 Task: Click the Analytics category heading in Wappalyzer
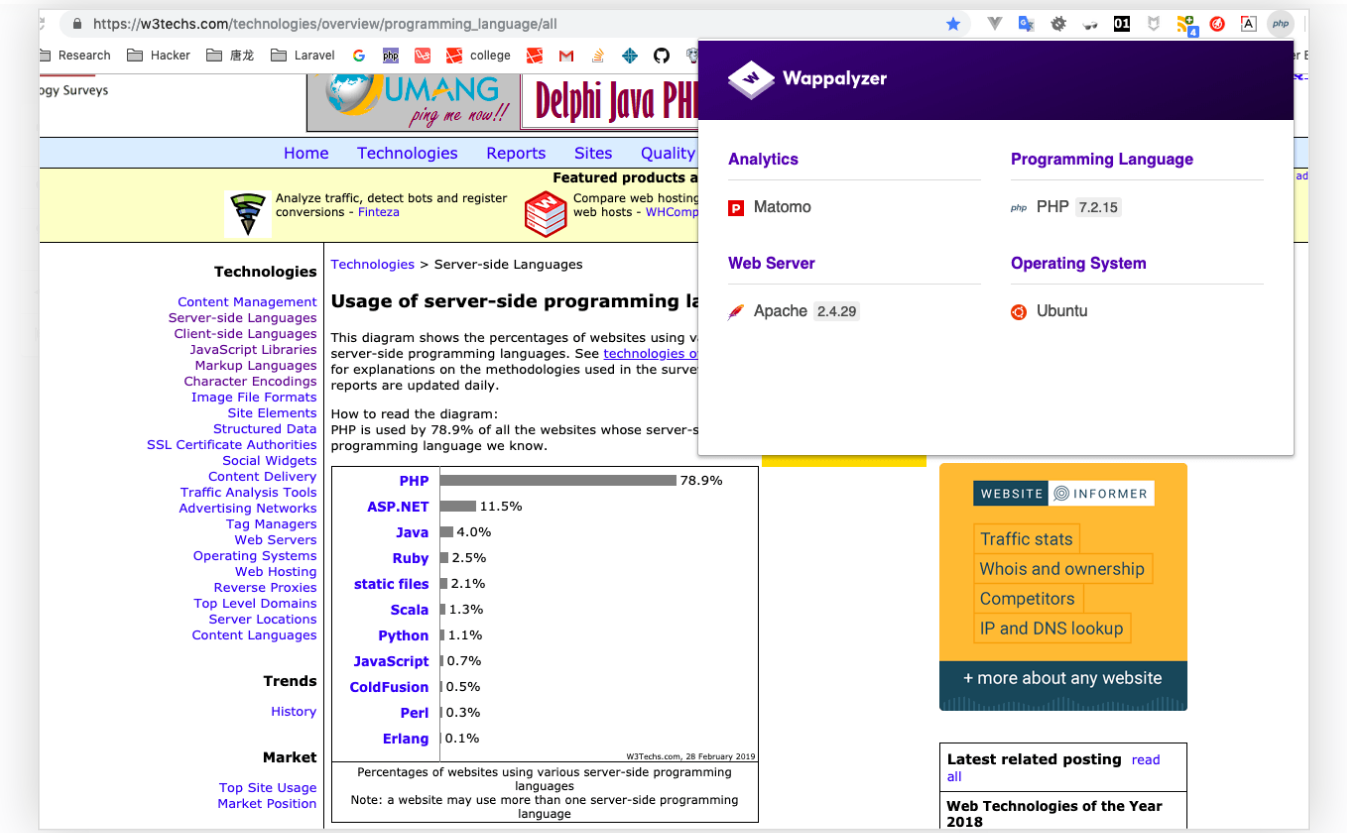click(763, 159)
